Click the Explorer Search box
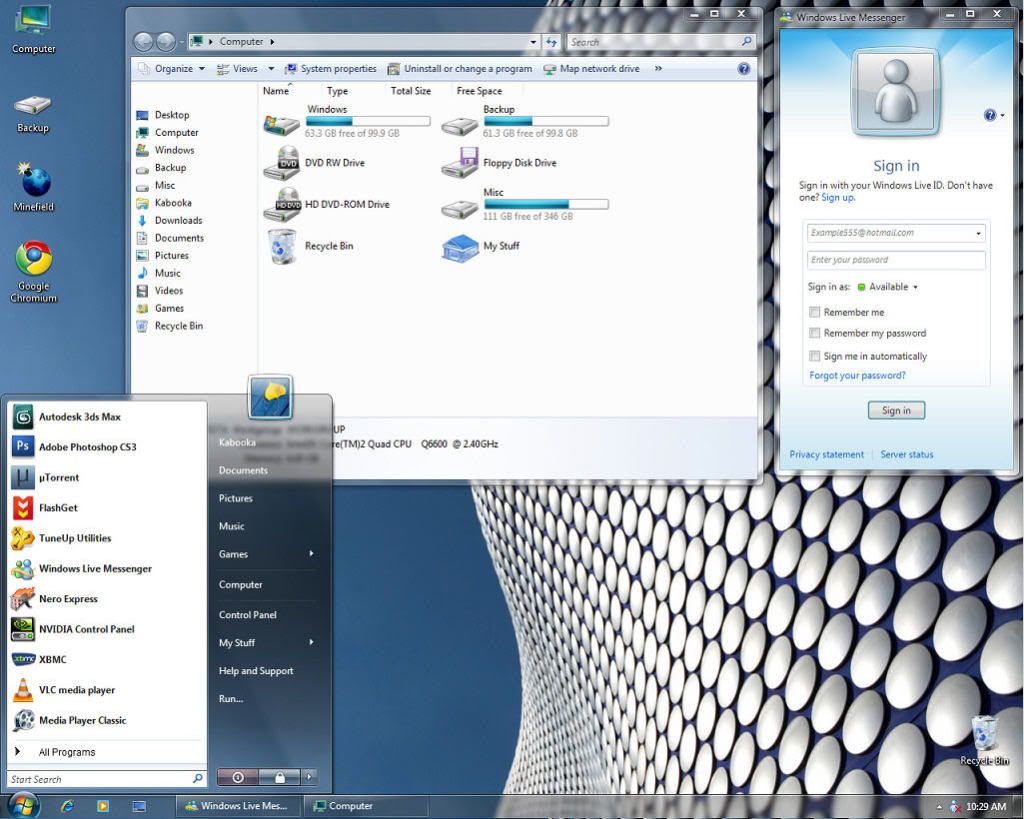The image size is (1024, 819). 661,42
